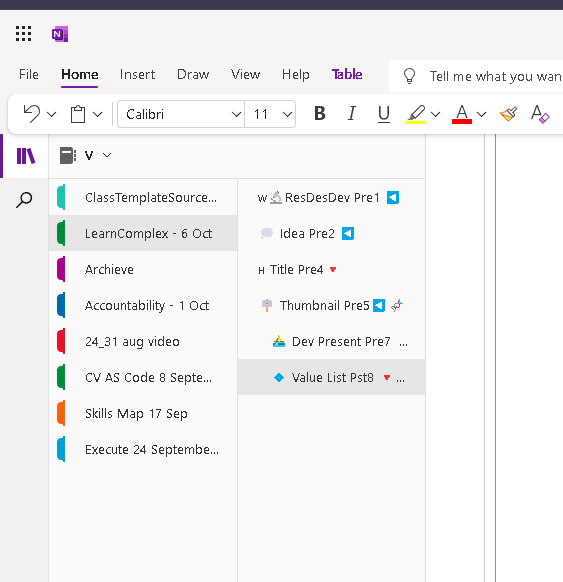Image resolution: width=563 pixels, height=582 pixels.
Task: Open the app launcher waffle grid
Action: 23,34
